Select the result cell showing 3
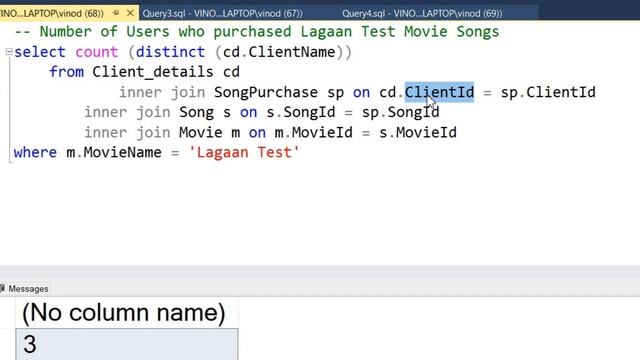640x360 pixels. click(127, 344)
